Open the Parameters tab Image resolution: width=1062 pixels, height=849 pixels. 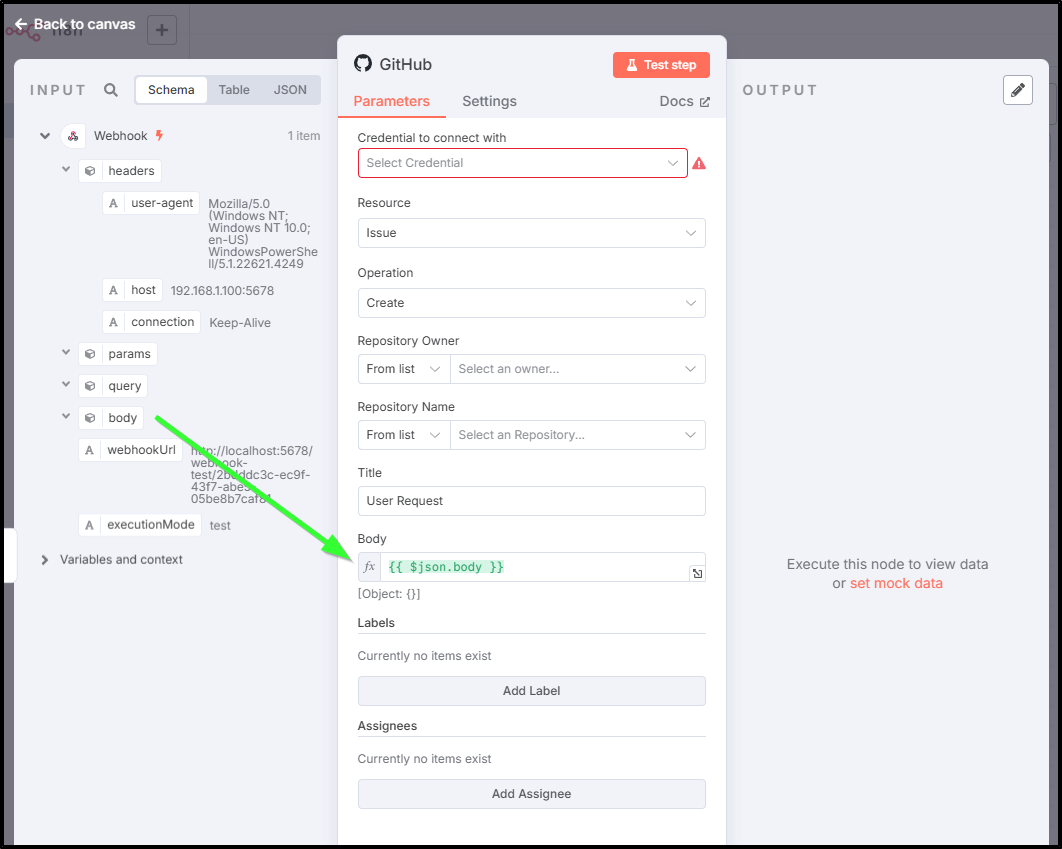pyautogui.click(x=391, y=101)
